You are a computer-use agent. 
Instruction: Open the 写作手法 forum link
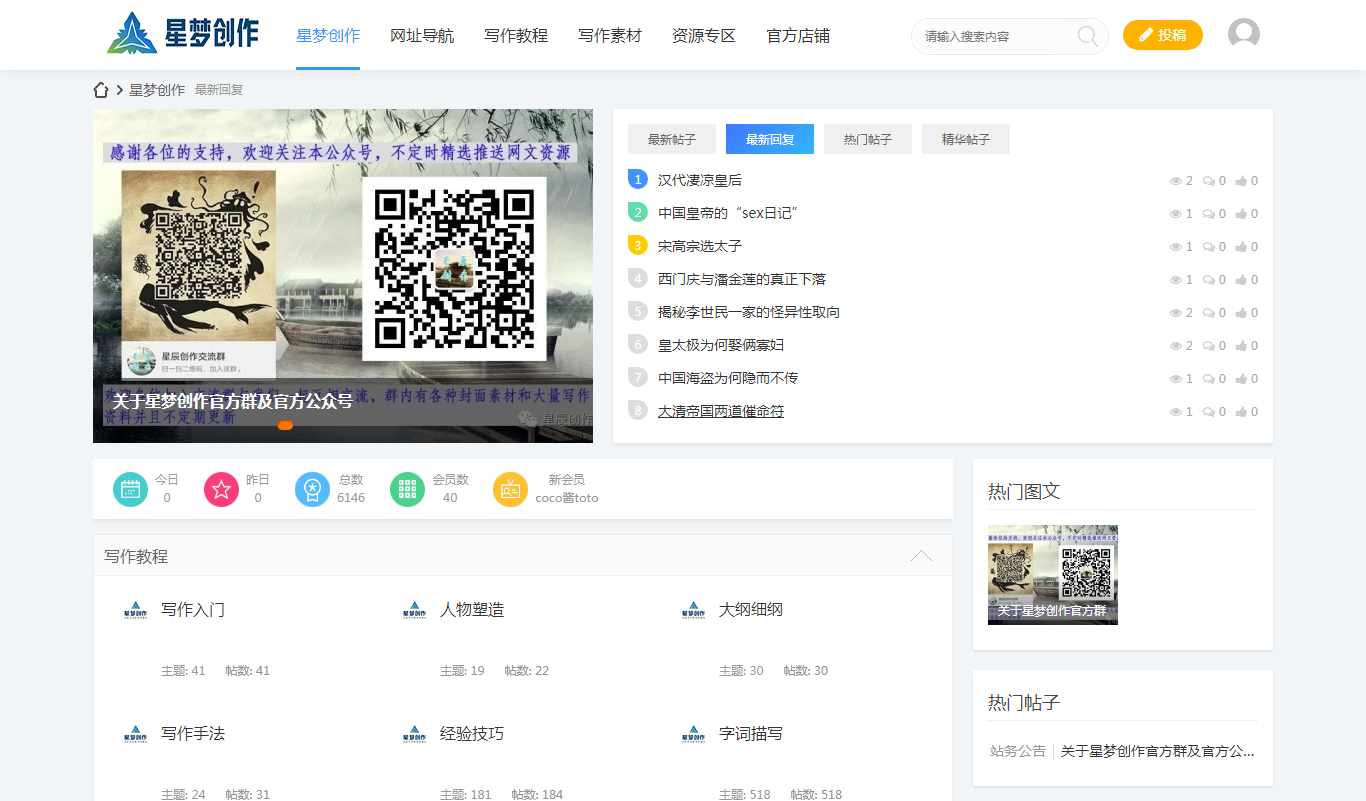tap(193, 734)
